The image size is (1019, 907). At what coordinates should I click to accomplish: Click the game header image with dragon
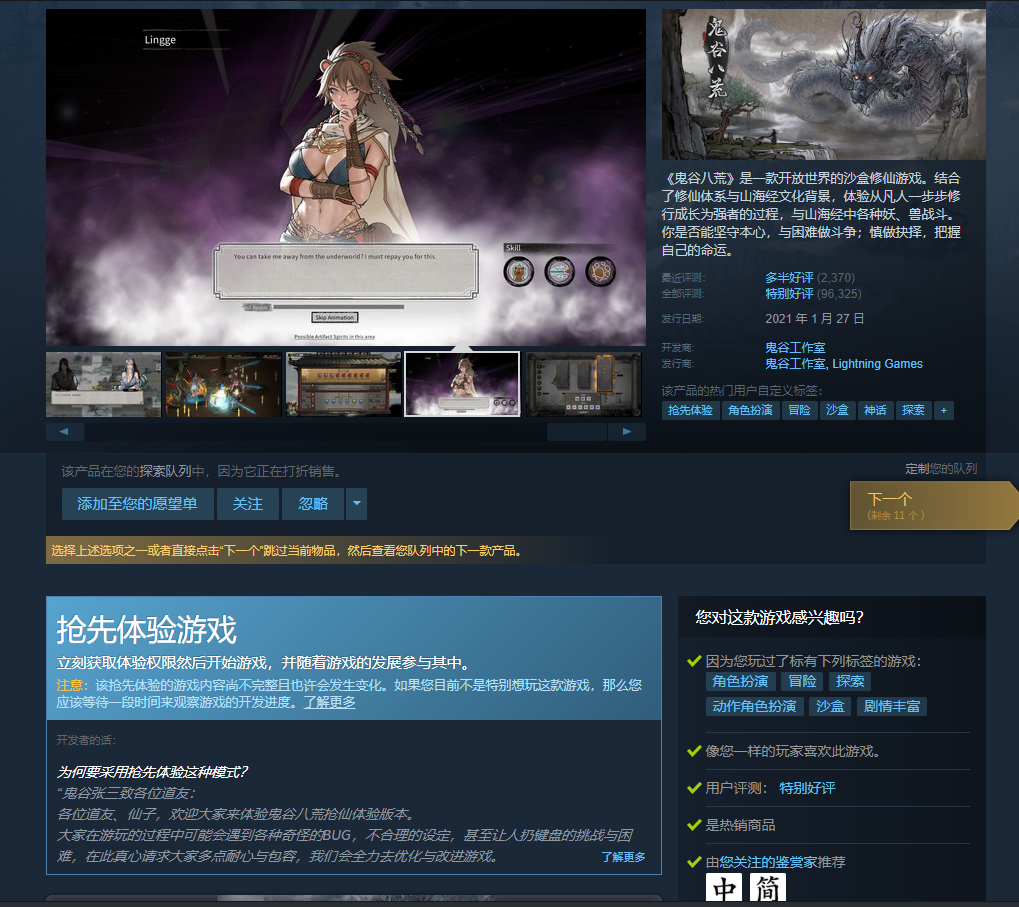(823, 84)
